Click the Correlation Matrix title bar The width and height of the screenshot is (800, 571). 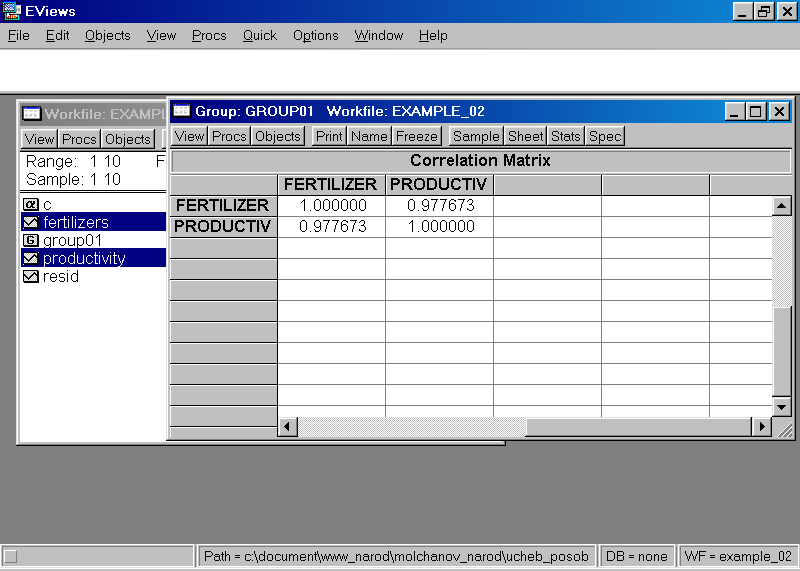click(481, 161)
